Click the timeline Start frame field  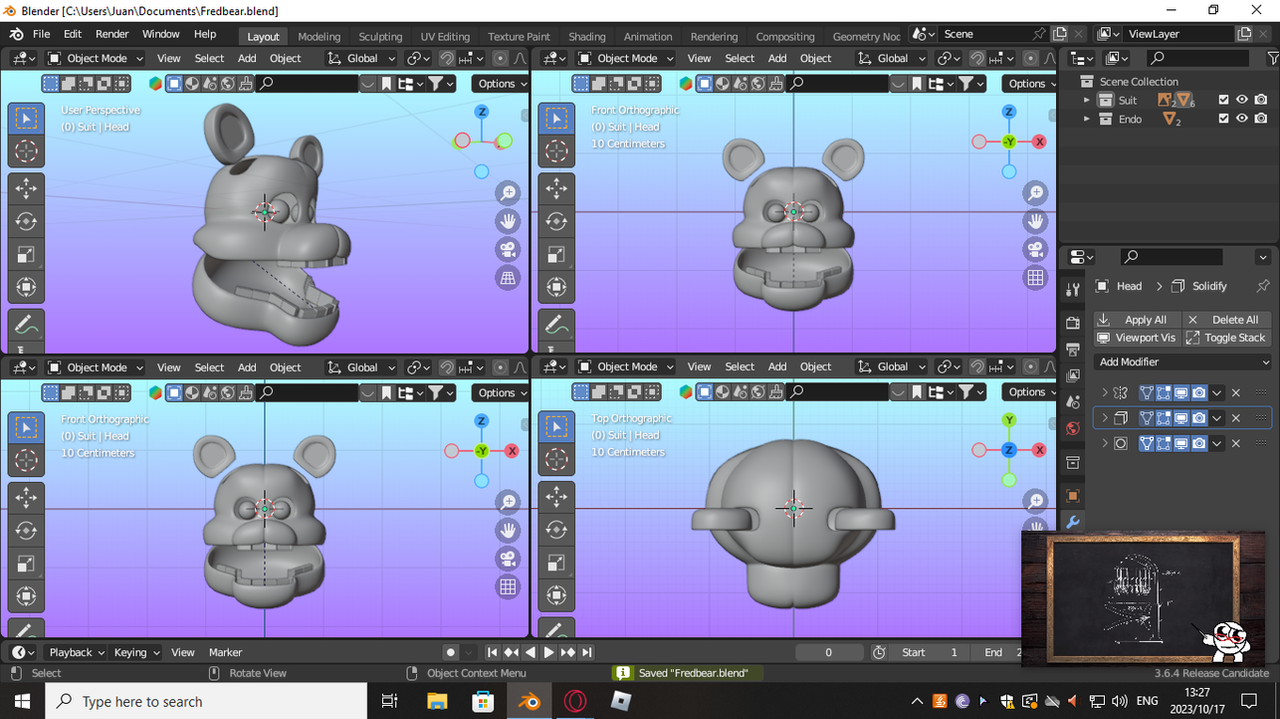(931, 653)
